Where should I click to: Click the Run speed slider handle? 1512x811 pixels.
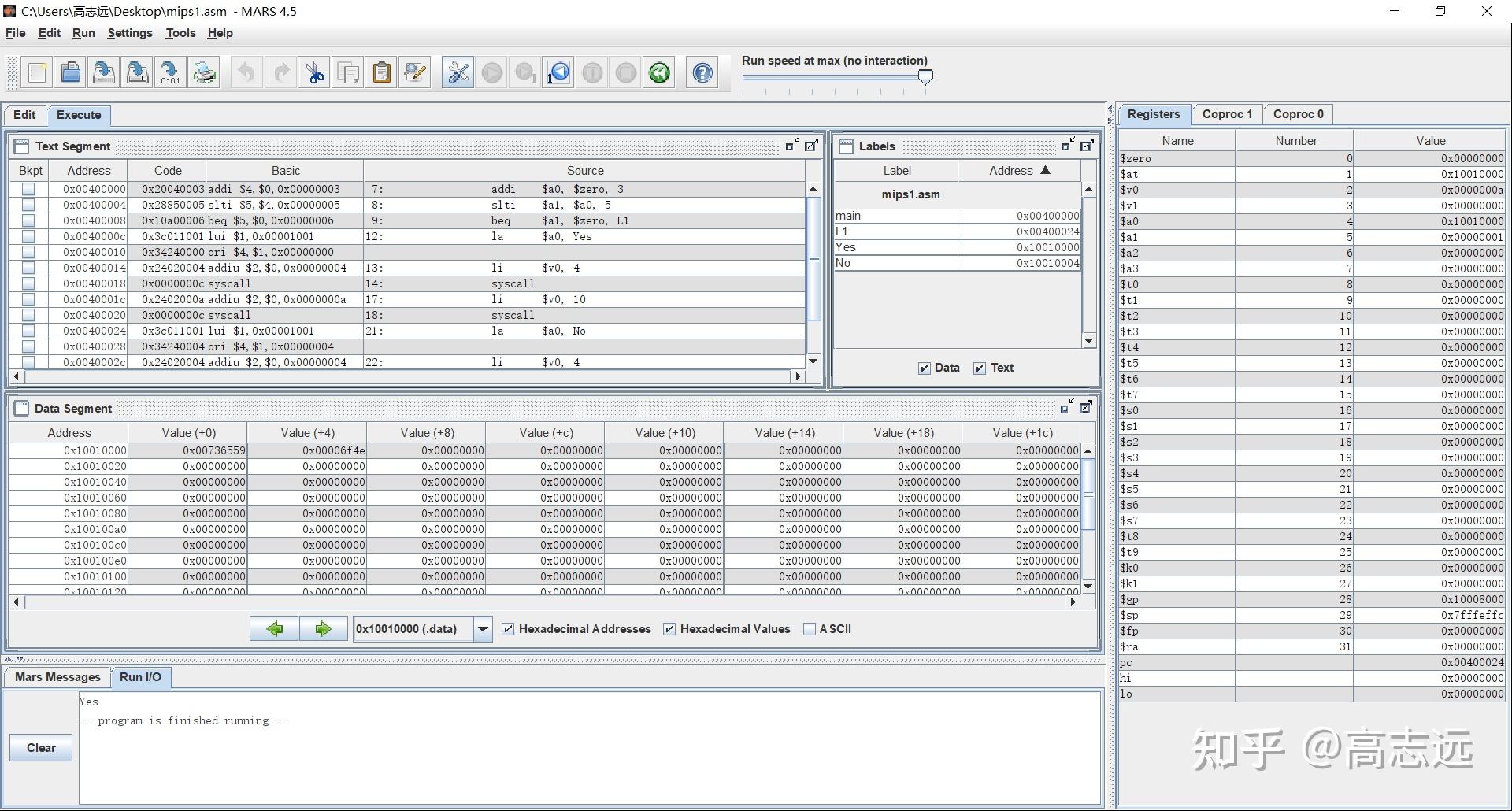click(926, 76)
